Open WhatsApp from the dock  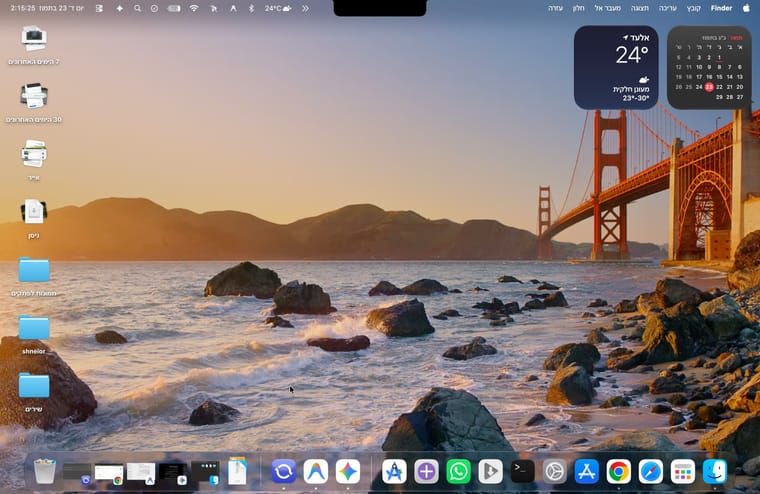click(458, 471)
